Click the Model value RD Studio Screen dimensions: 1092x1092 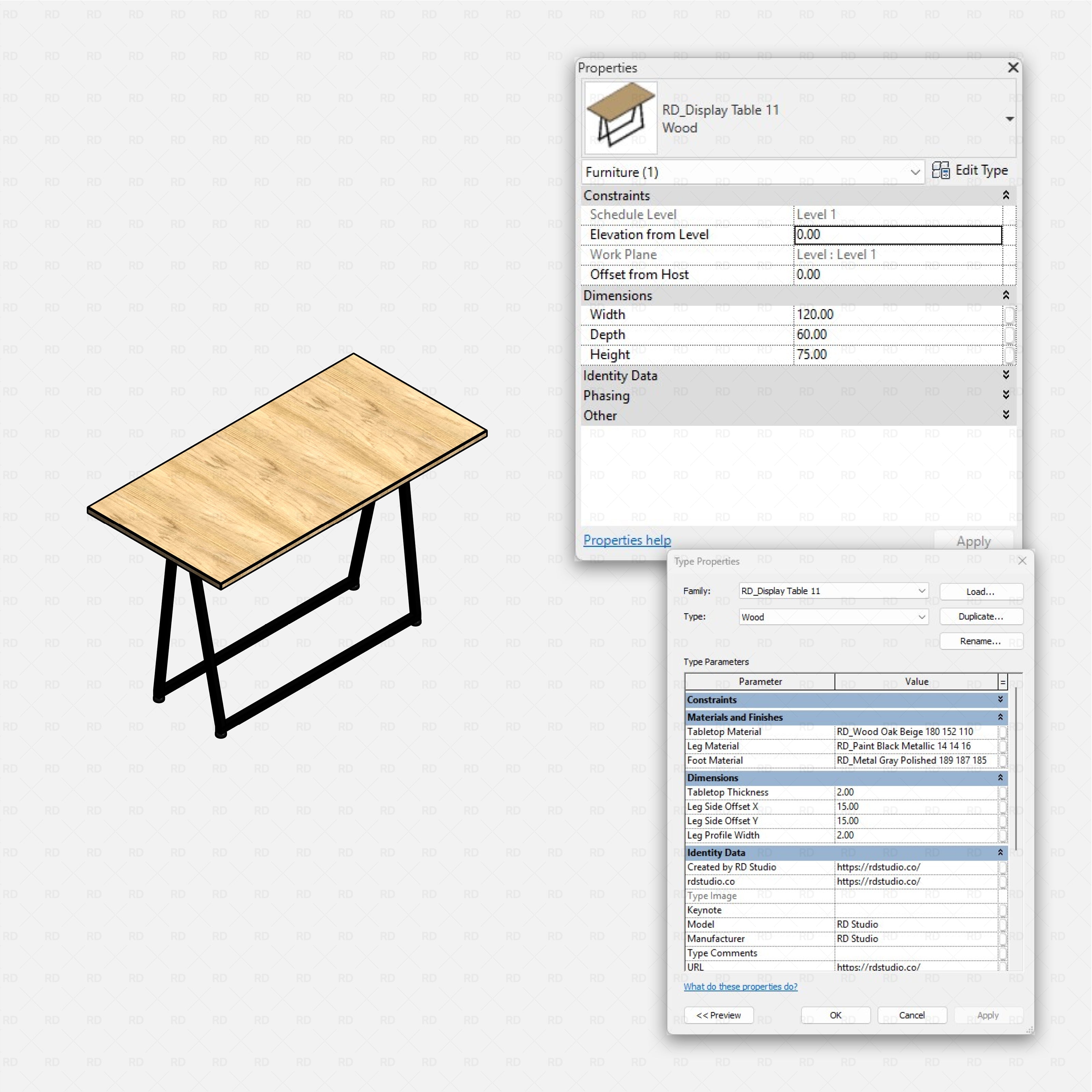point(916,924)
